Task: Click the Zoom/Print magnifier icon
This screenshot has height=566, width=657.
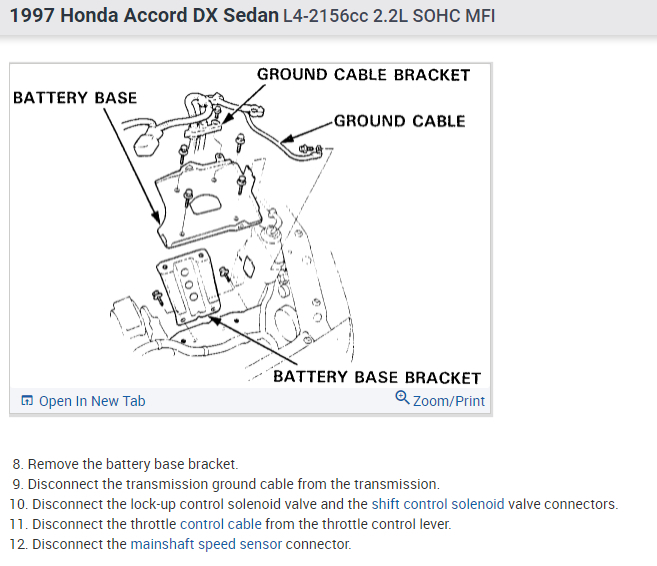Action: [x=402, y=399]
